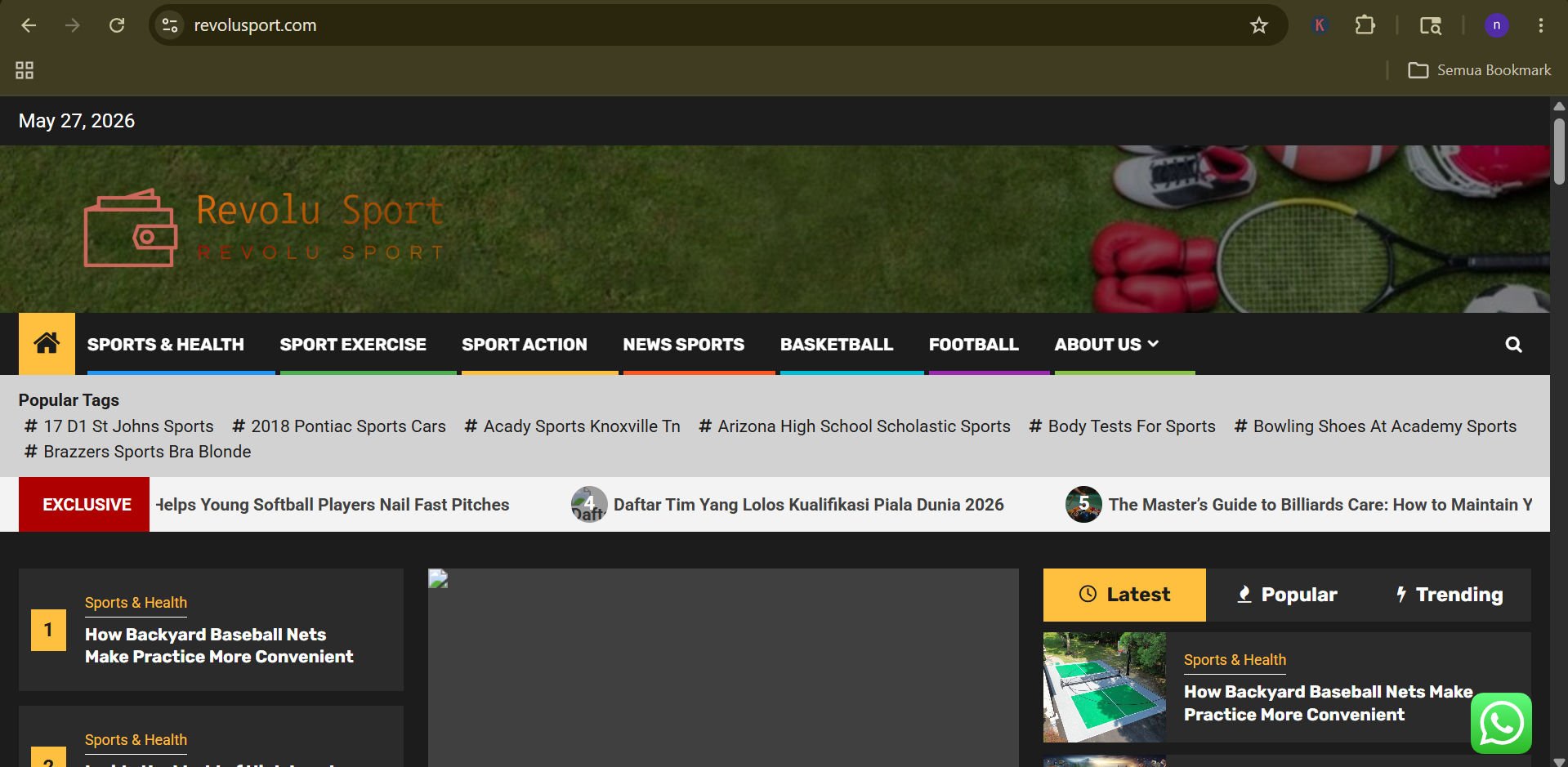The height and width of the screenshot is (767, 1568).
Task: Open Latest list Backyard Baseball Nets thumbnail
Action: (x=1105, y=687)
